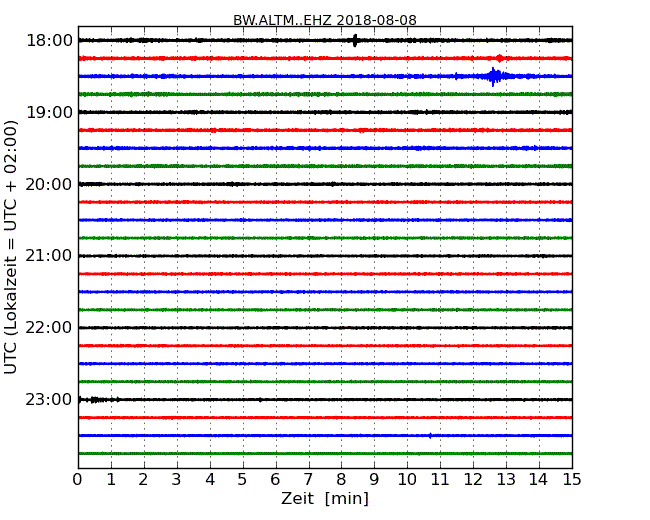Viewport: 650px width, 520px height.
Task: Click x-axis tick label '14'
Action: [x=539, y=480]
